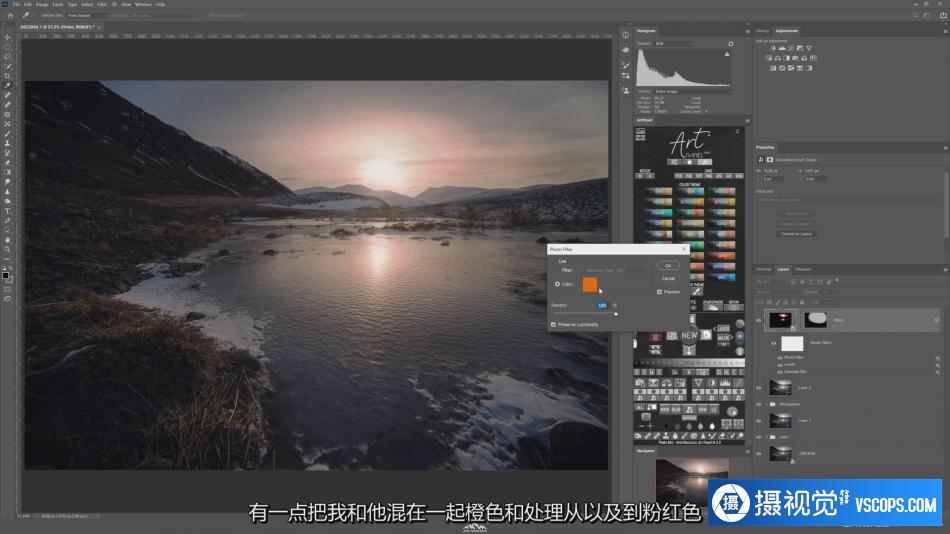Select the Hand tool
The height and width of the screenshot is (534, 950).
pyautogui.click(x=7, y=240)
